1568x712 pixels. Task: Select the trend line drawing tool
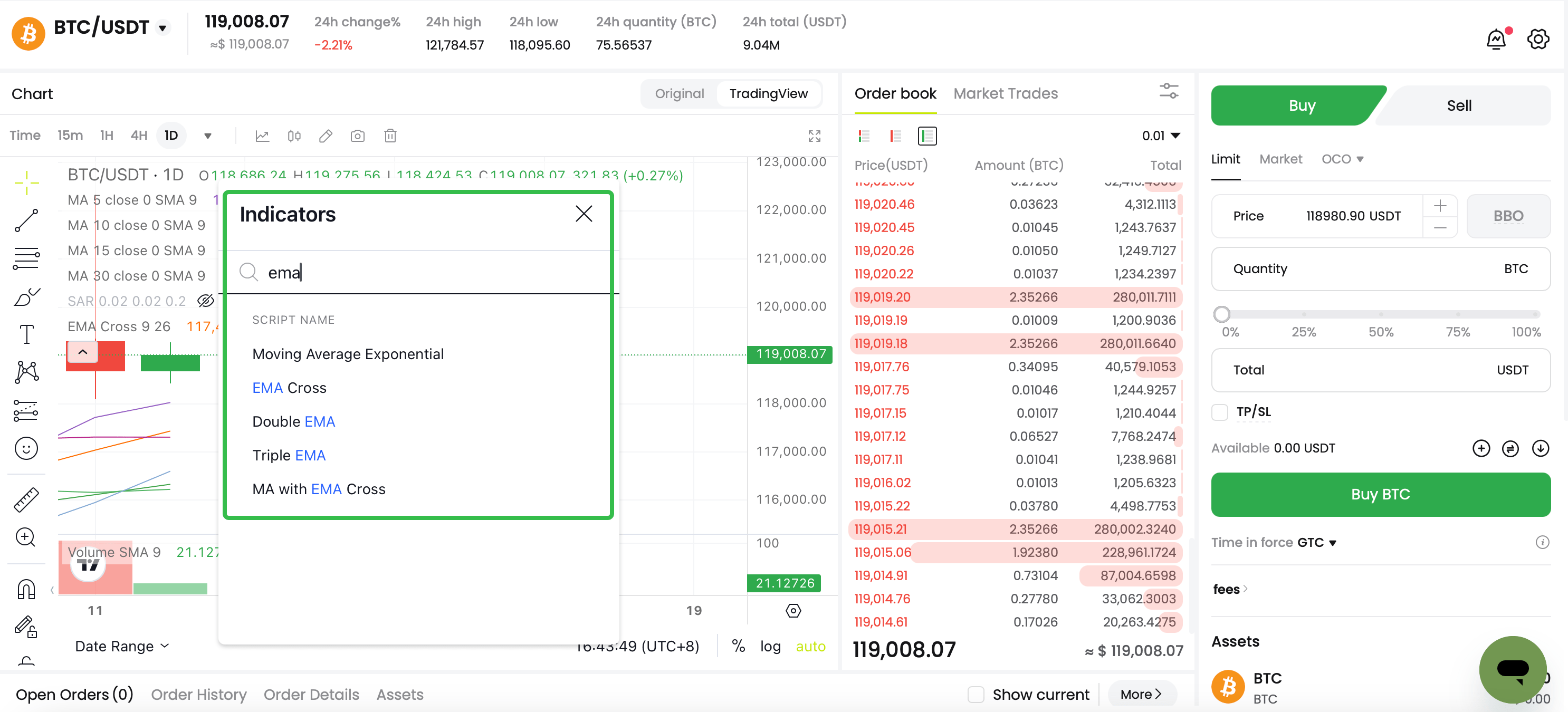(x=26, y=220)
